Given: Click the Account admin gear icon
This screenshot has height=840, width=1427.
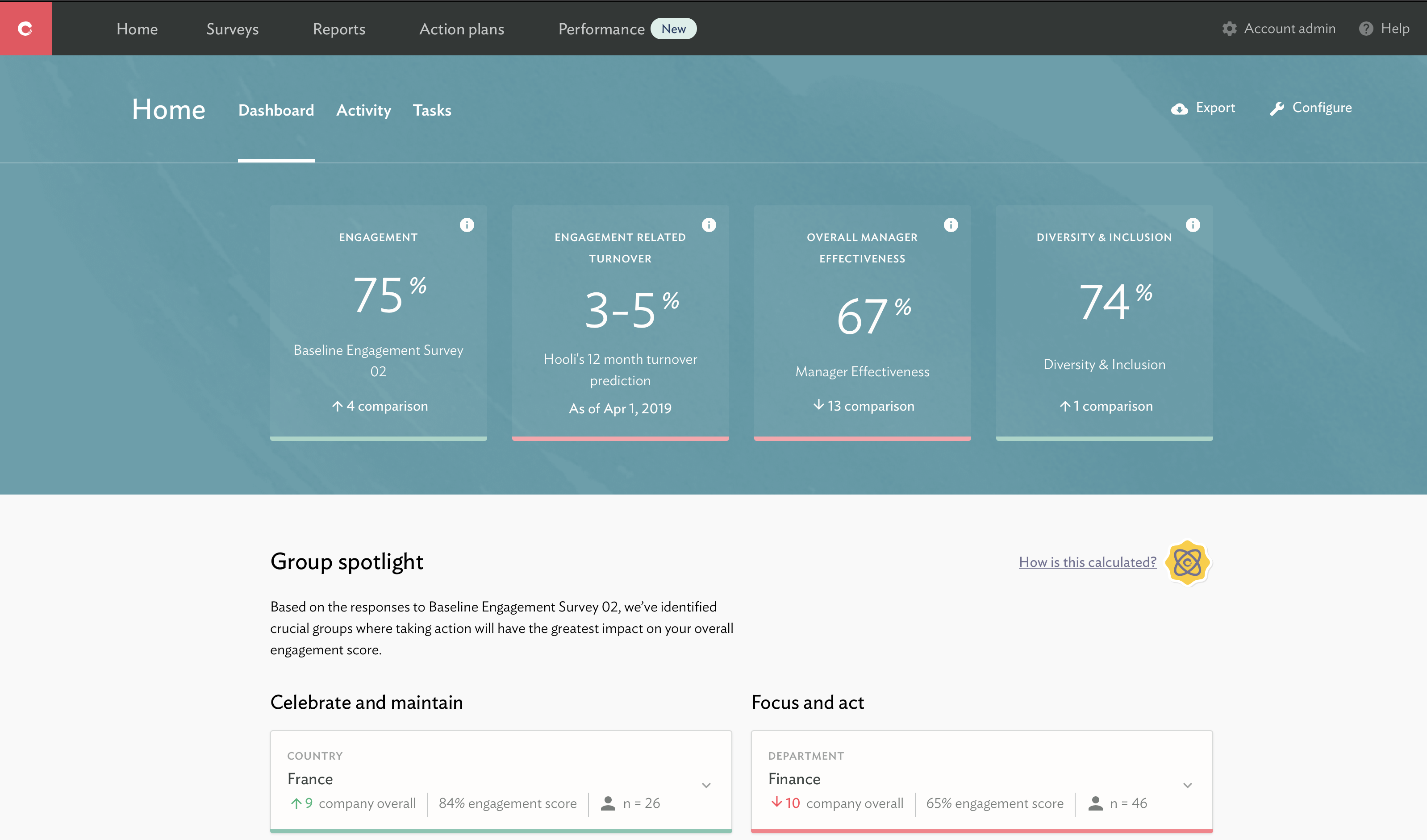Looking at the screenshot, I should pyautogui.click(x=1229, y=29).
